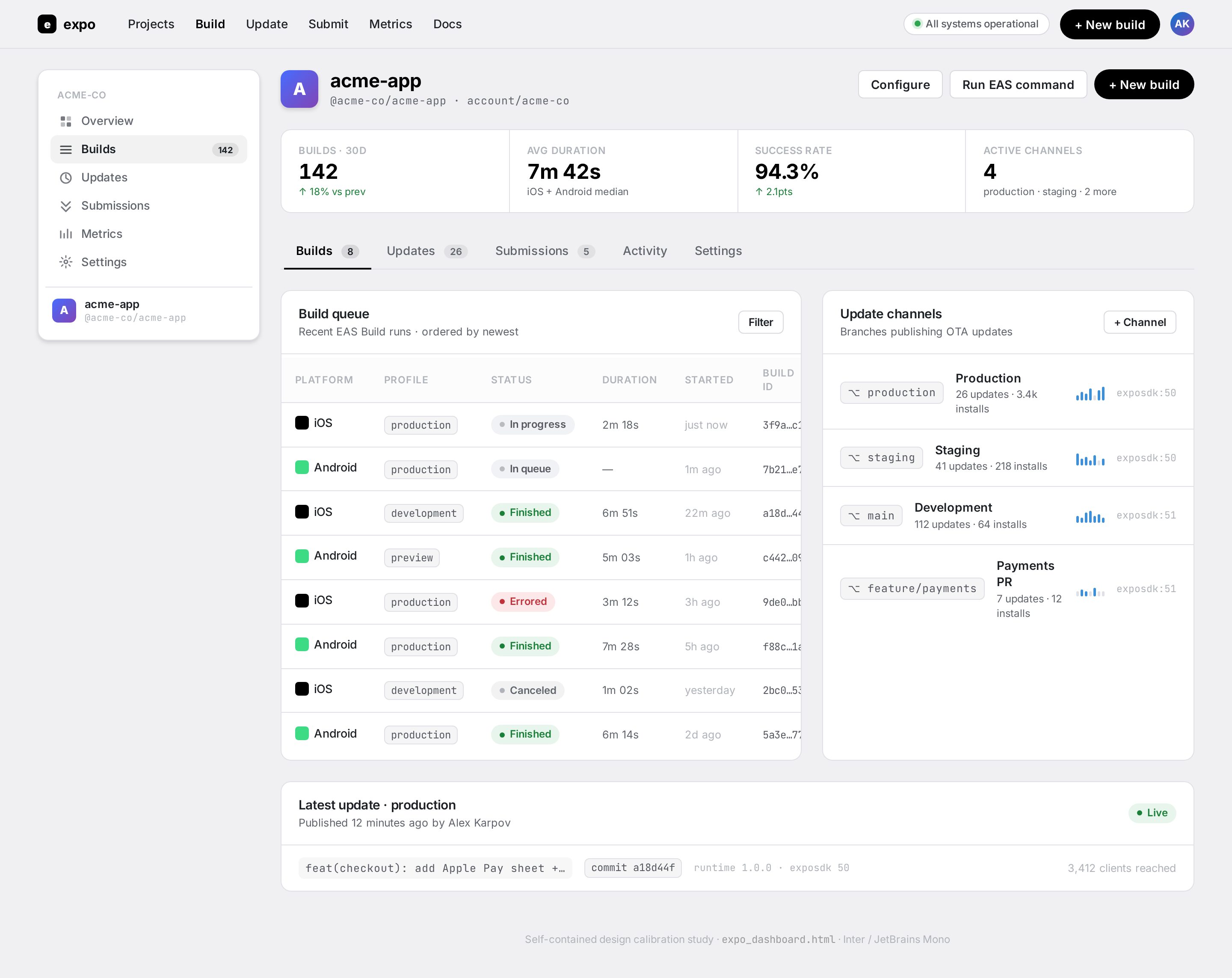This screenshot has height=978, width=1232.
Task: Click the In queue status badge
Action: click(524, 469)
